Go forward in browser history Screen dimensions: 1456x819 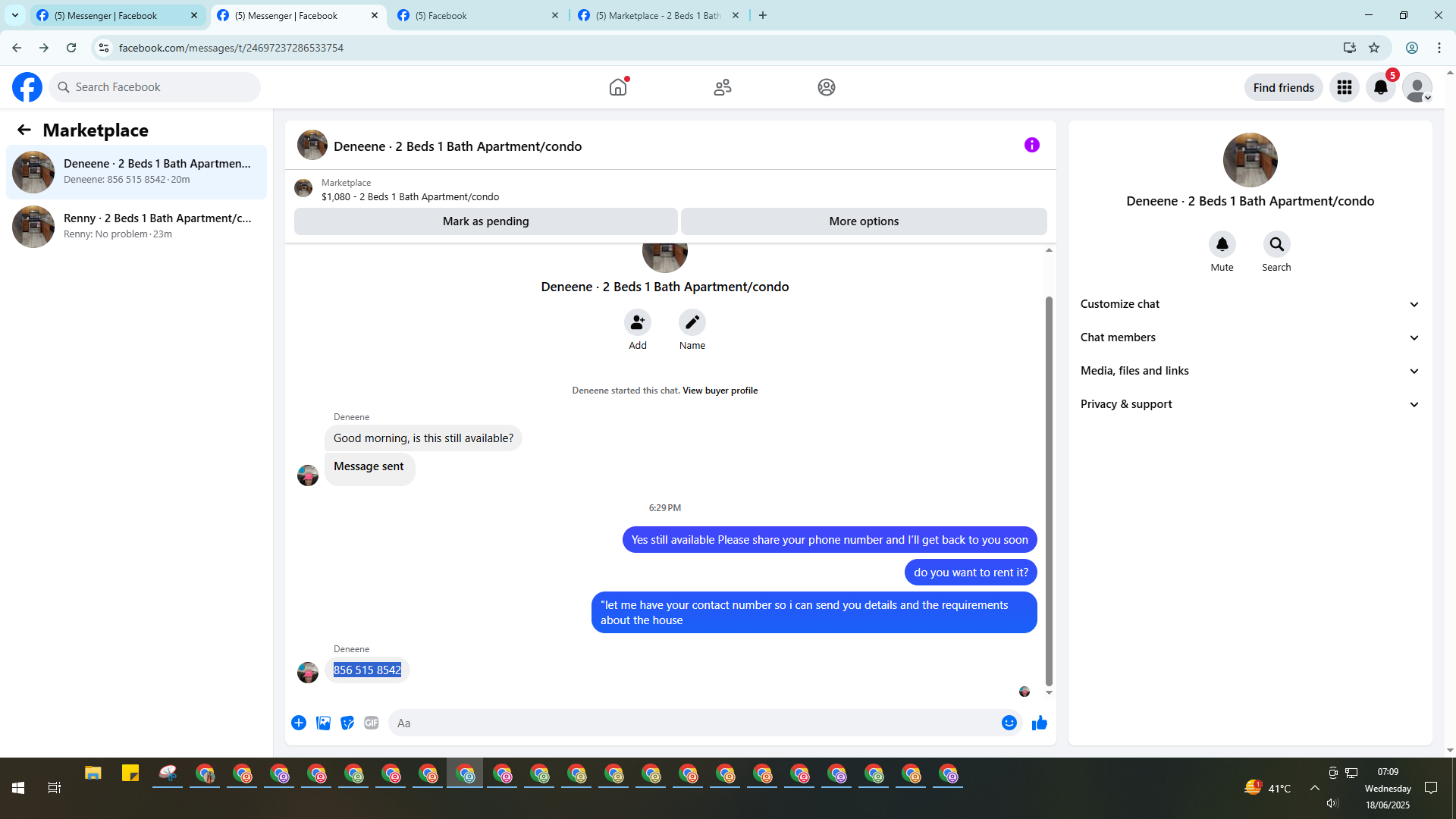(x=44, y=48)
